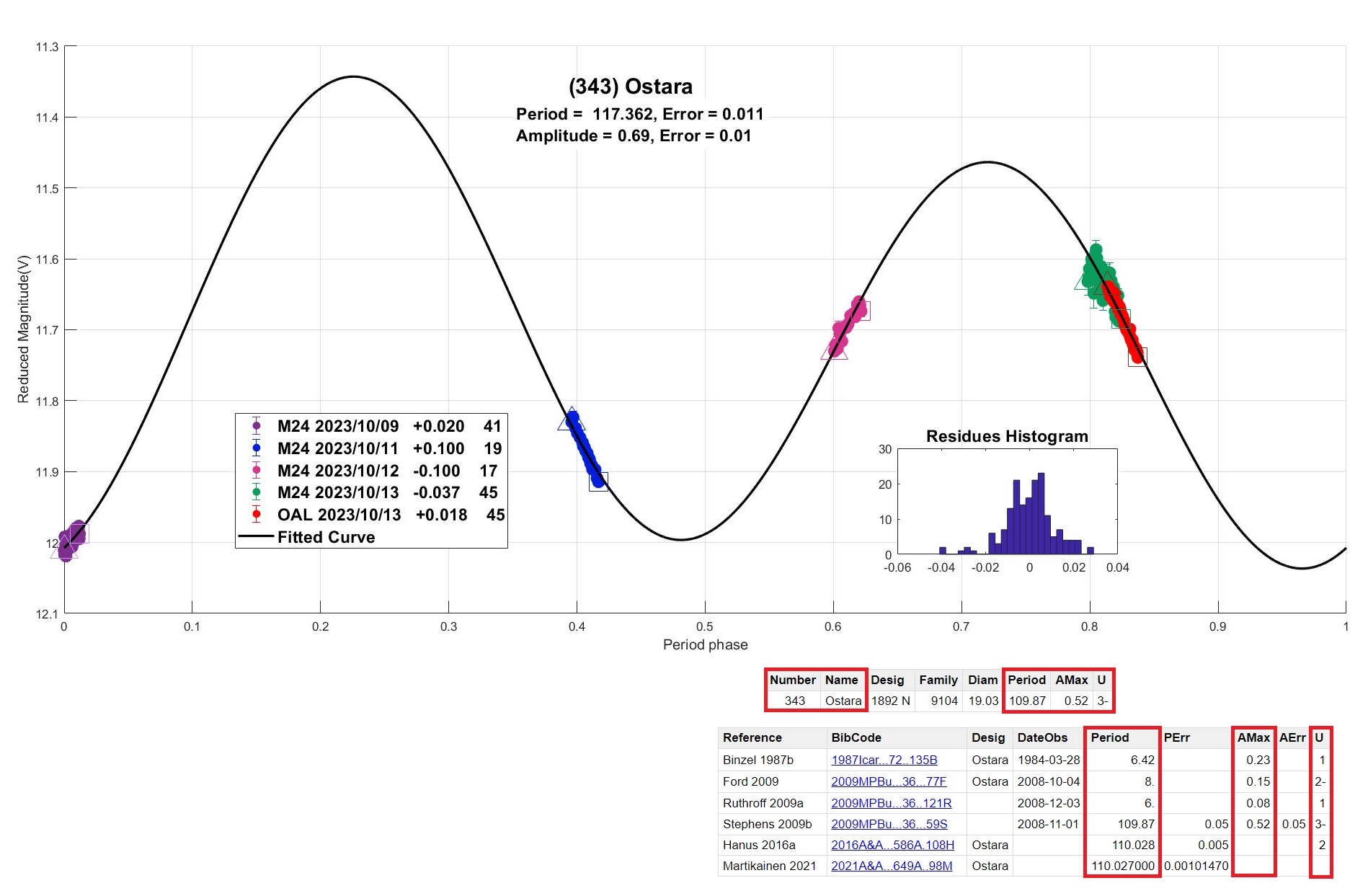Click the 1892 N designation cell
1368x896 pixels.
point(890,701)
